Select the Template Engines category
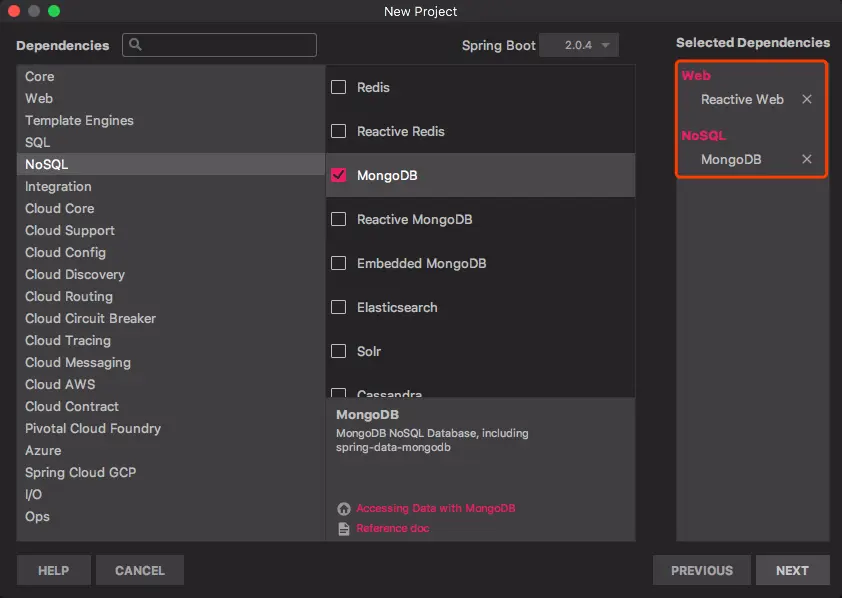This screenshot has height=598, width=842. coord(171,120)
